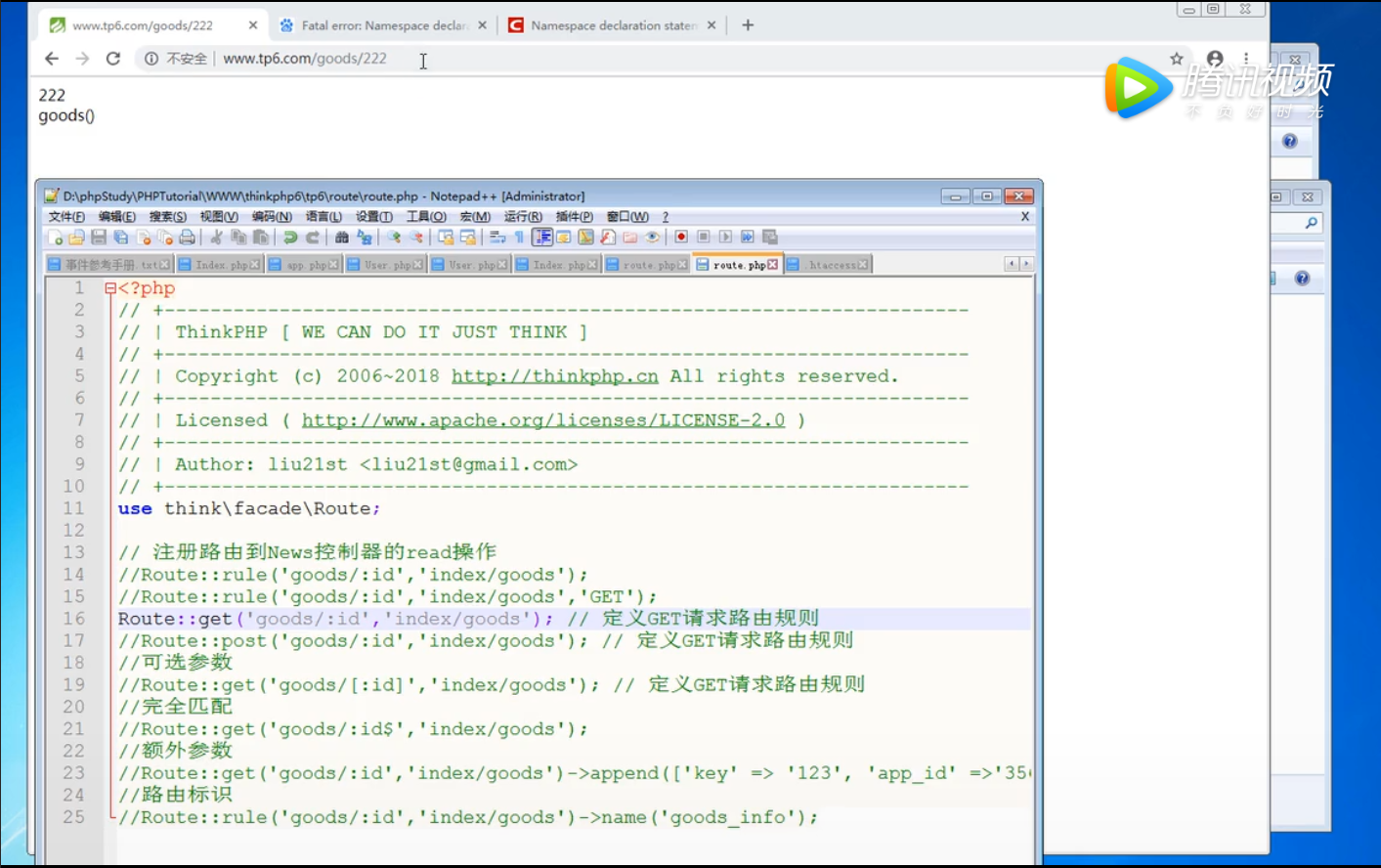The height and width of the screenshot is (868, 1381).
Task: Open the 搜索(S) menu
Action: 168,217
